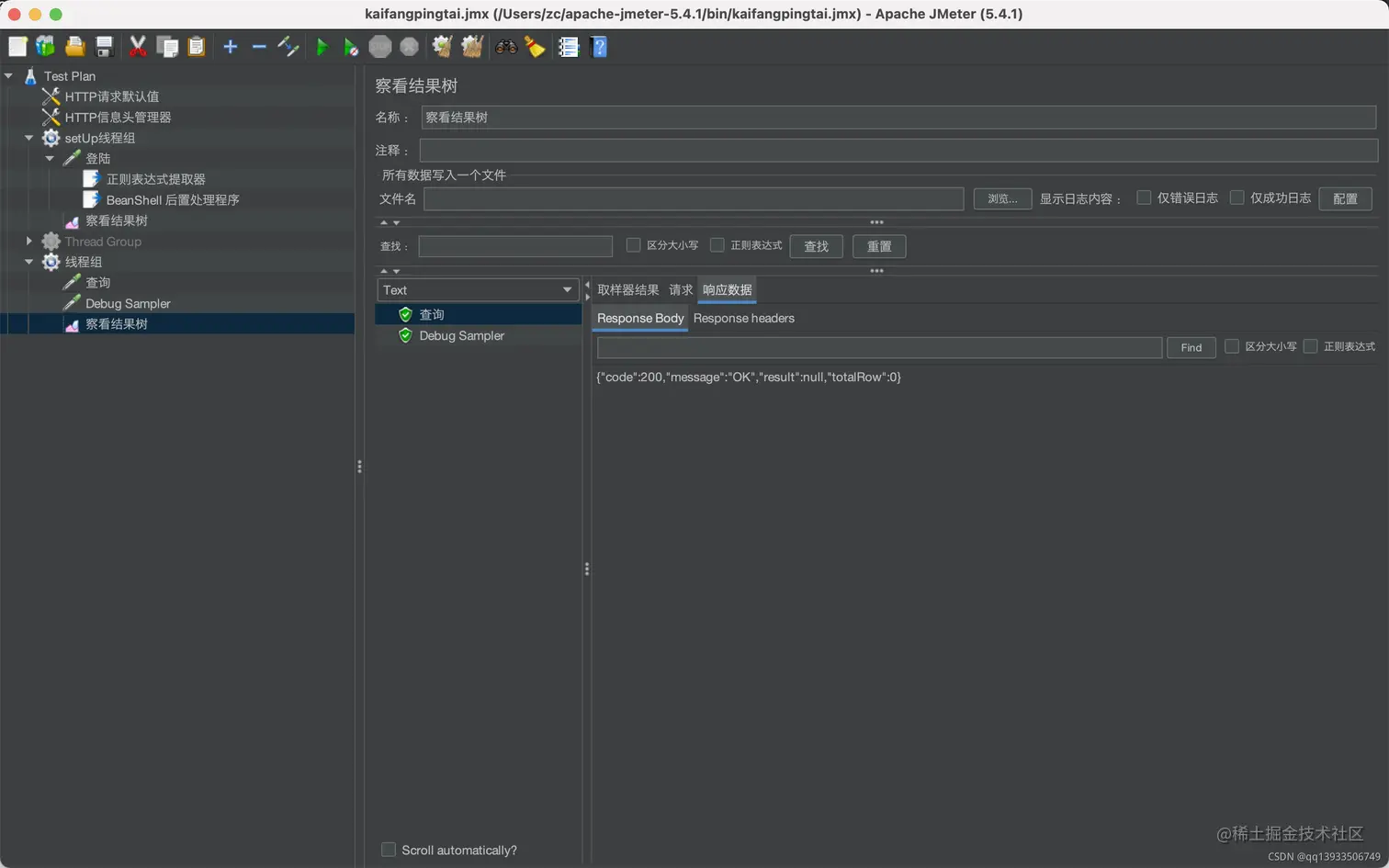1389x868 pixels.
Task: Click the Open file folder icon
Action: point(74,47)
